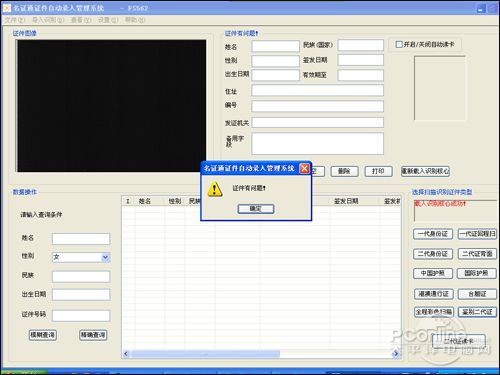
Task: Open the 导入识别 menu
Action: (48, 20)
